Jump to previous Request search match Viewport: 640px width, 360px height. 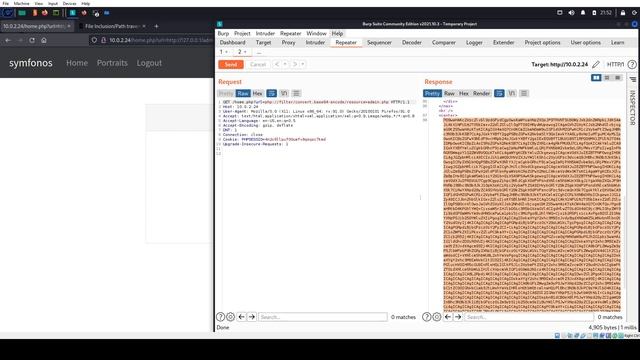tap(242, 317)
